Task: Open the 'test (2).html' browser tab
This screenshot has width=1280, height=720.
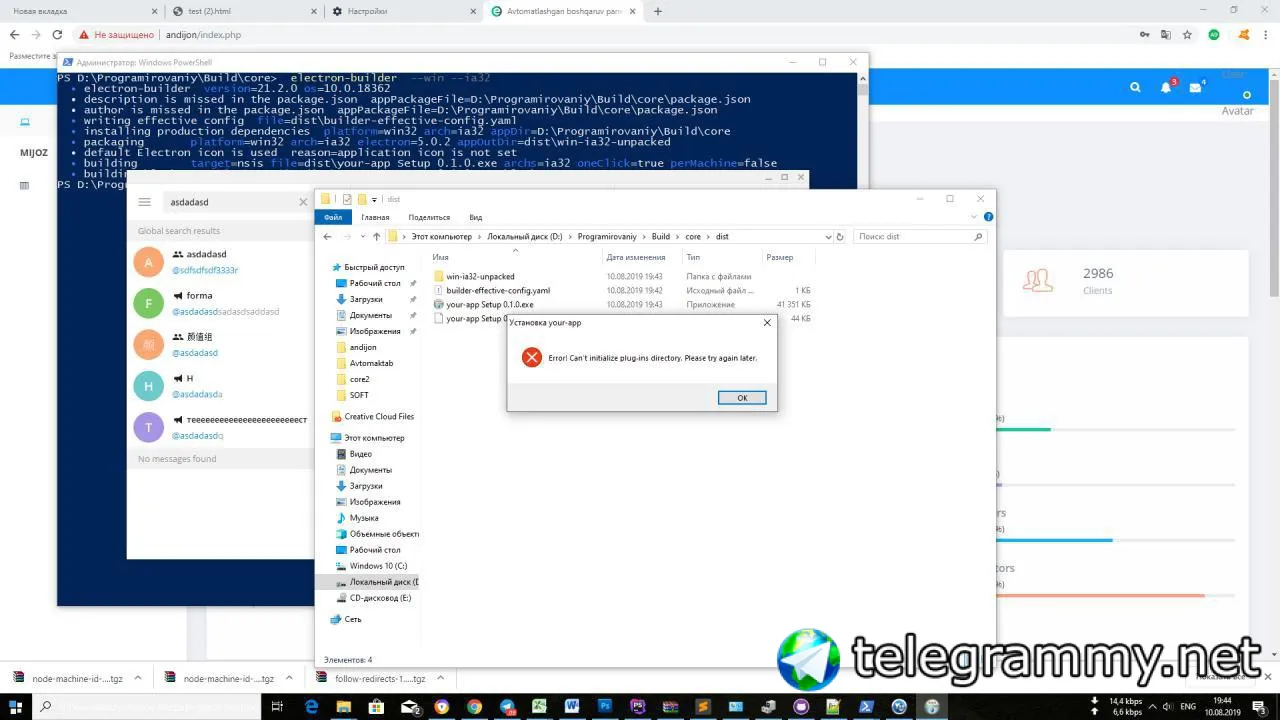Action: pos(245,11)
